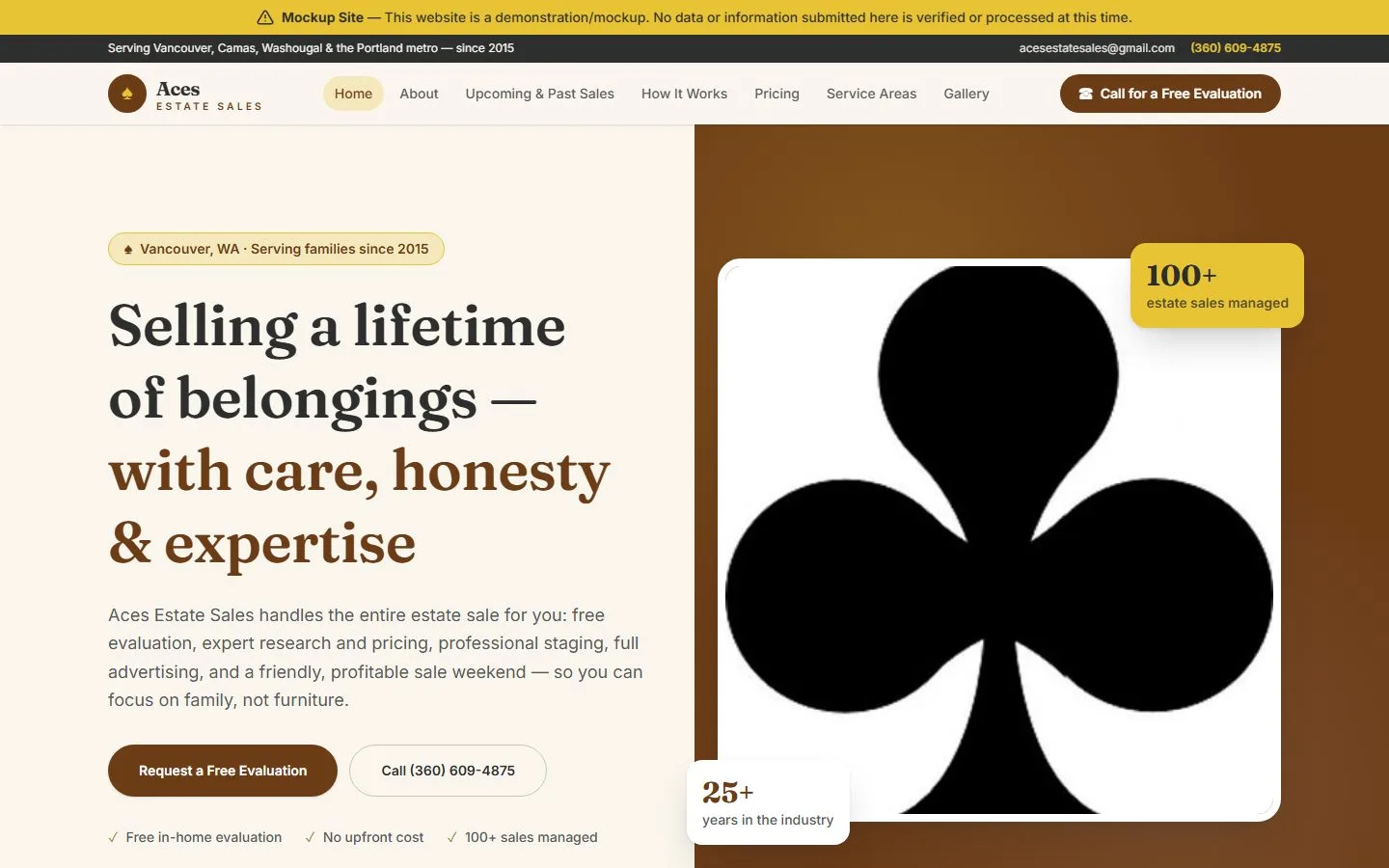Click the Aces Estate Sales brand name

point(208,95)
